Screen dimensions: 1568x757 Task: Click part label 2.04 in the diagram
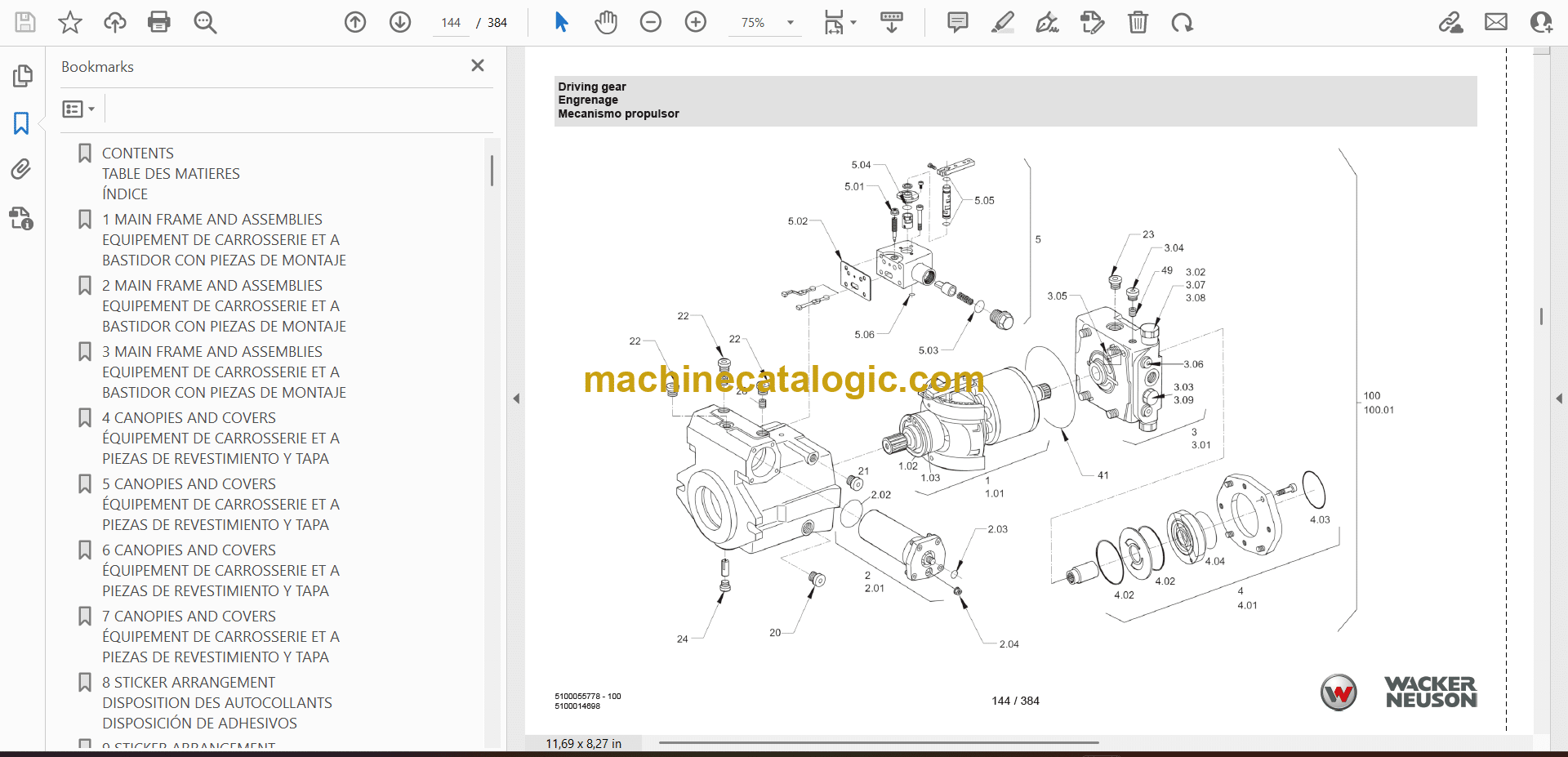(x=1009, y=644)
